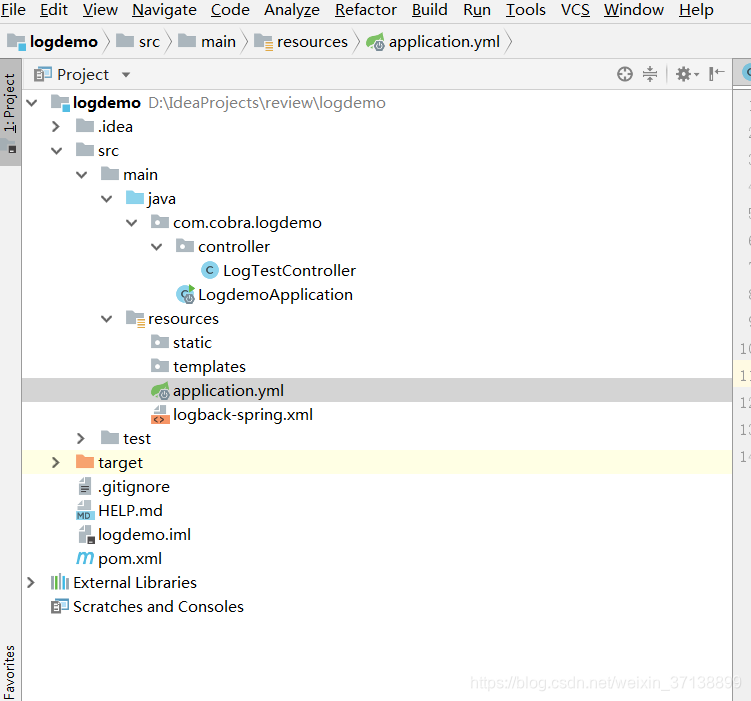This screenshot has width=751, height=701.
Task: Click the controller package icon
Action: click(185, 246)
